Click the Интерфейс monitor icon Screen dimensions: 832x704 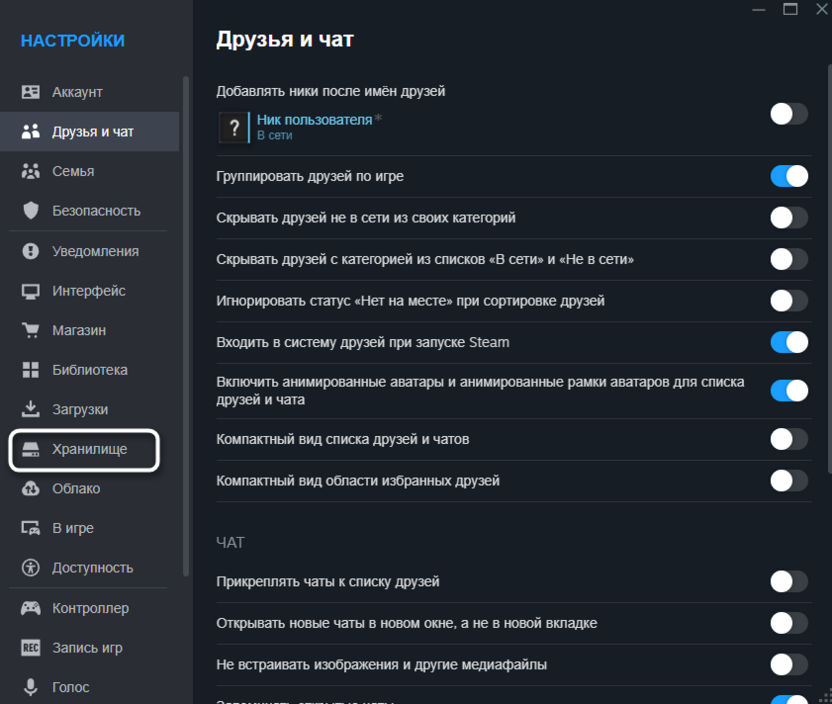point(30,291)
